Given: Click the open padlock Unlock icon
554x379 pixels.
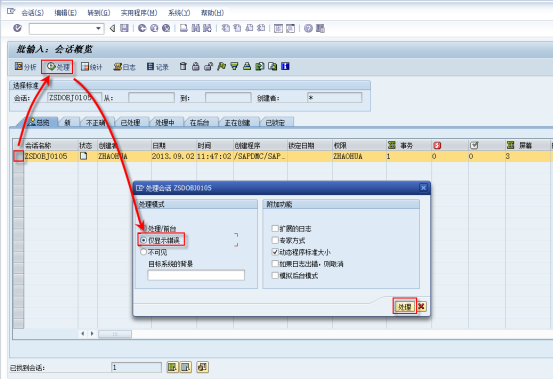Looking at the screenshot, I should point(208,66).
